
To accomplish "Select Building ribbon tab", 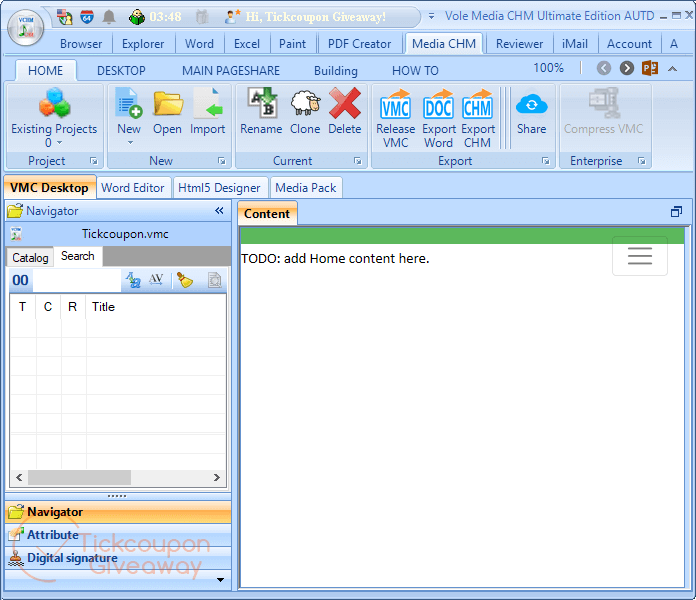I will click(x=336, y=71).
